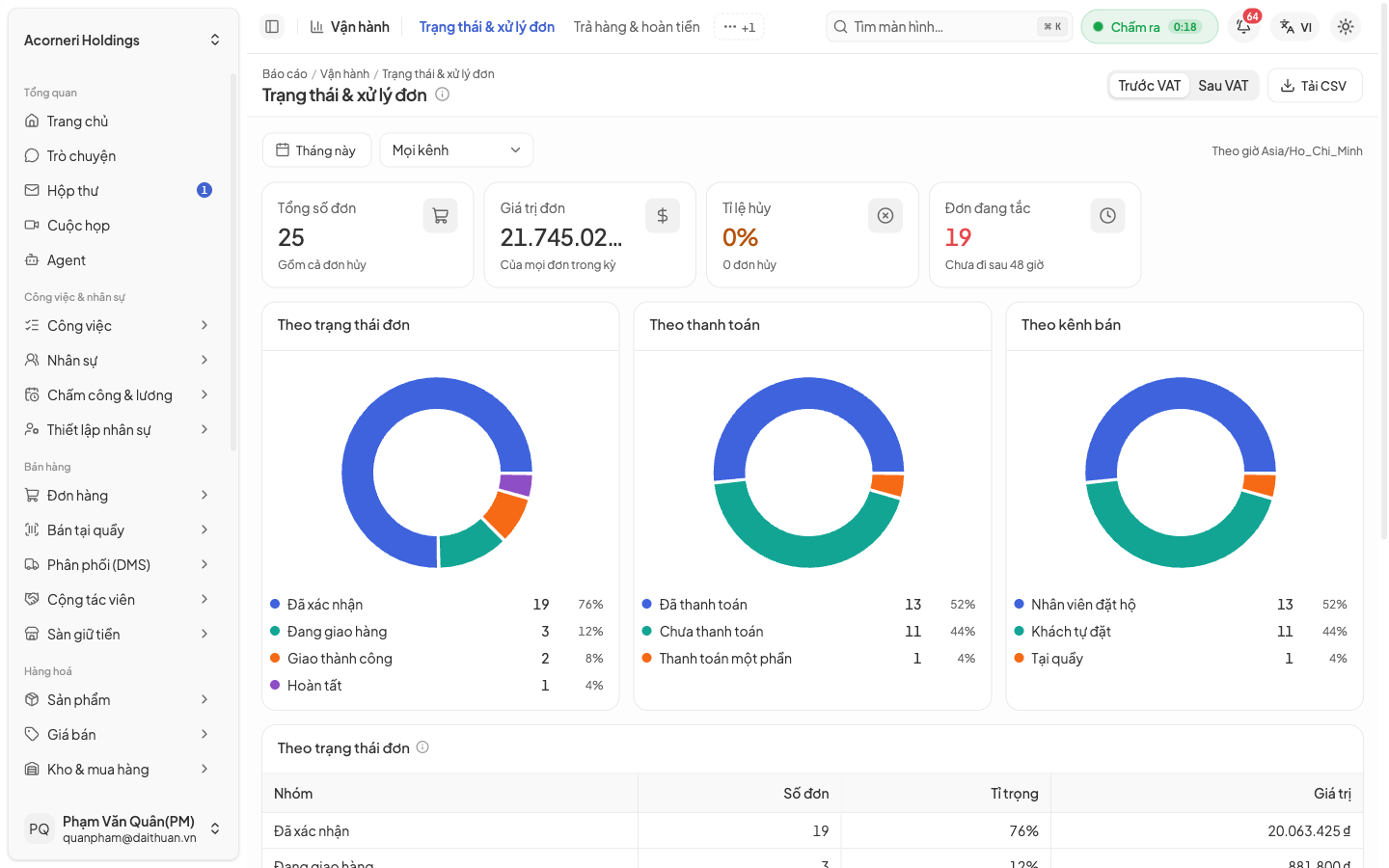Click Vận hành in the breadcrumb trail

[x=344, y=74]
